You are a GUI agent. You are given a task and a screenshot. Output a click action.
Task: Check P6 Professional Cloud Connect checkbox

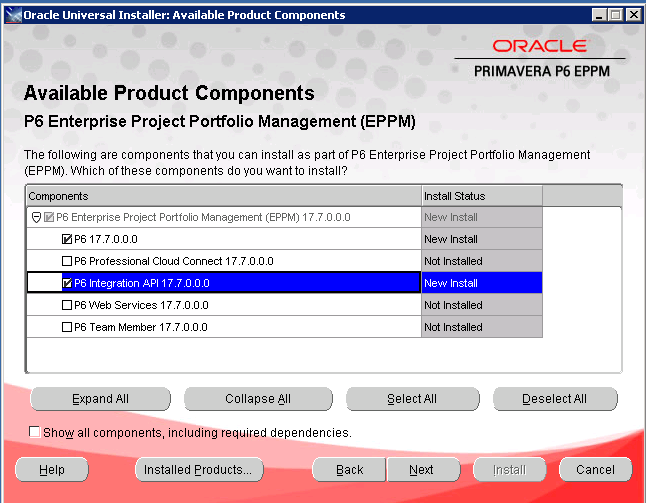click(67, 261)
